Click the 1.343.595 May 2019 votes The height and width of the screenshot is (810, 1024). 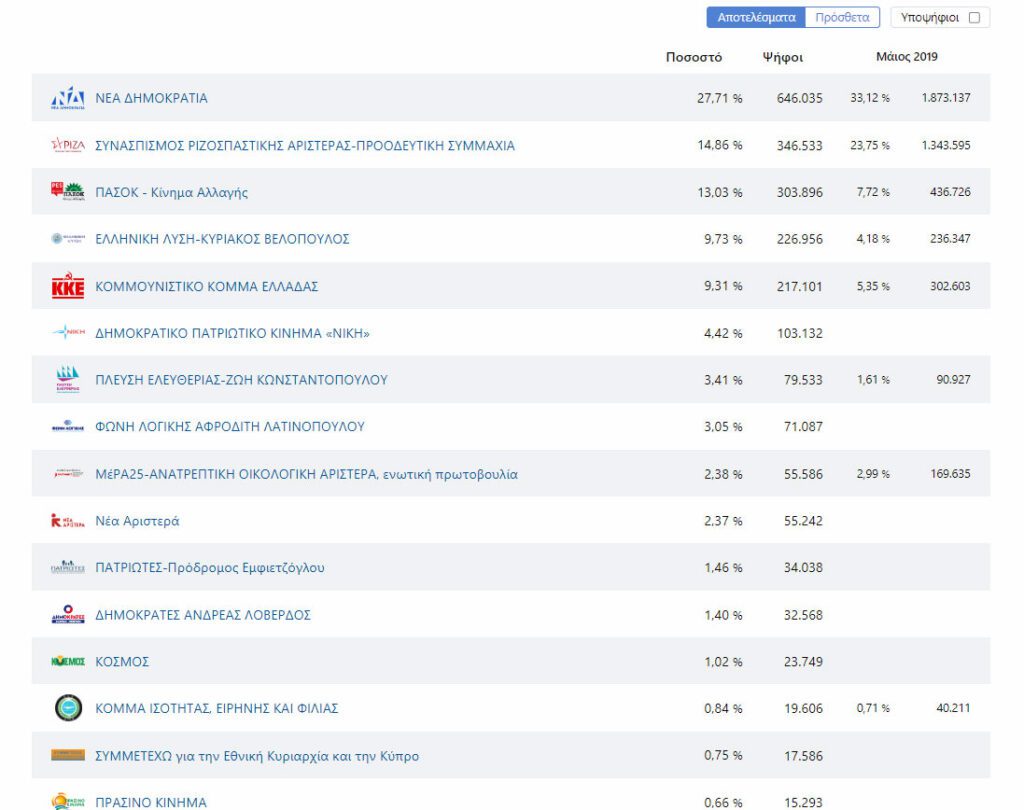[946, 145]
